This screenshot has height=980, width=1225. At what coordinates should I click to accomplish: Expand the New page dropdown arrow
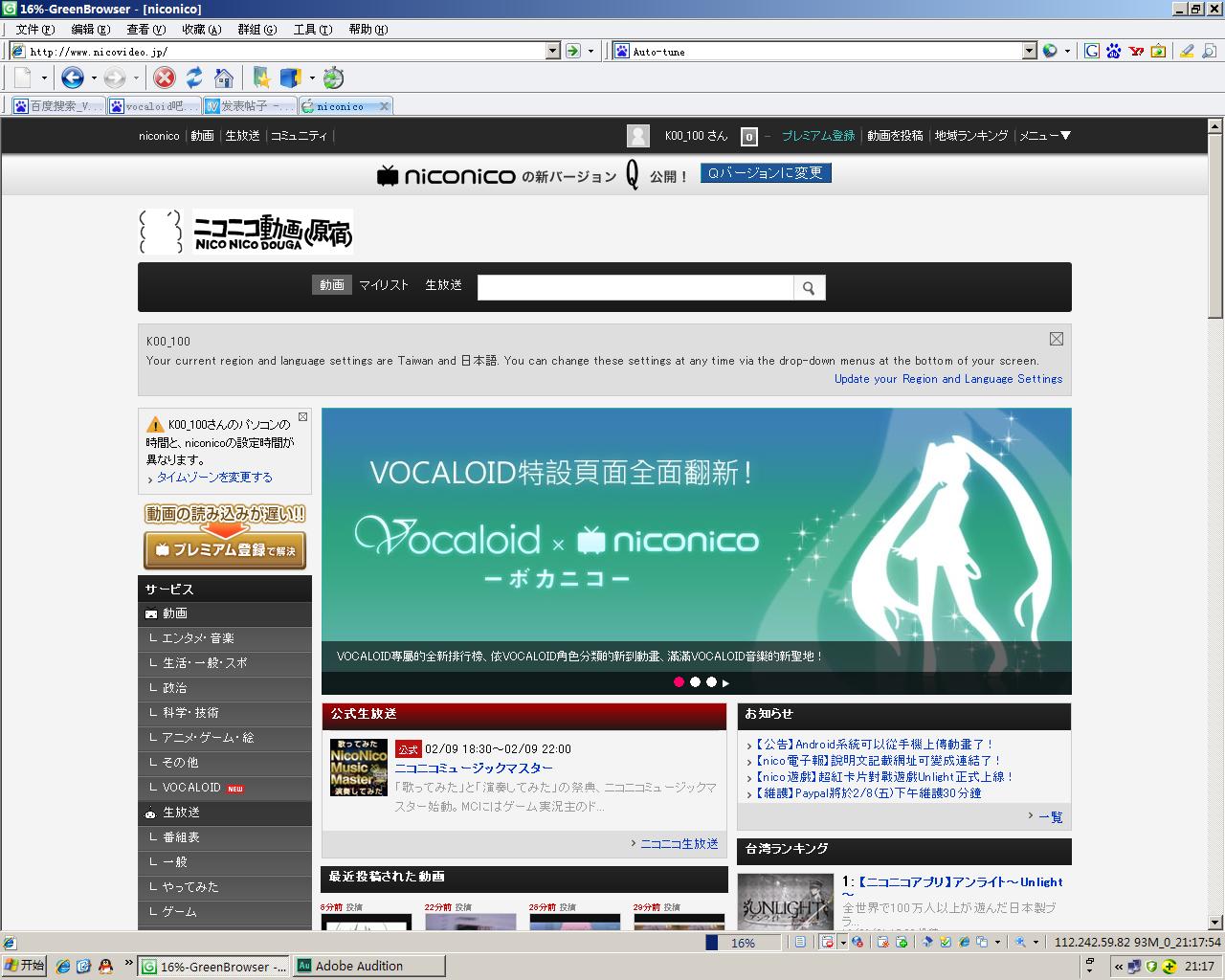[x=44, y=78]
